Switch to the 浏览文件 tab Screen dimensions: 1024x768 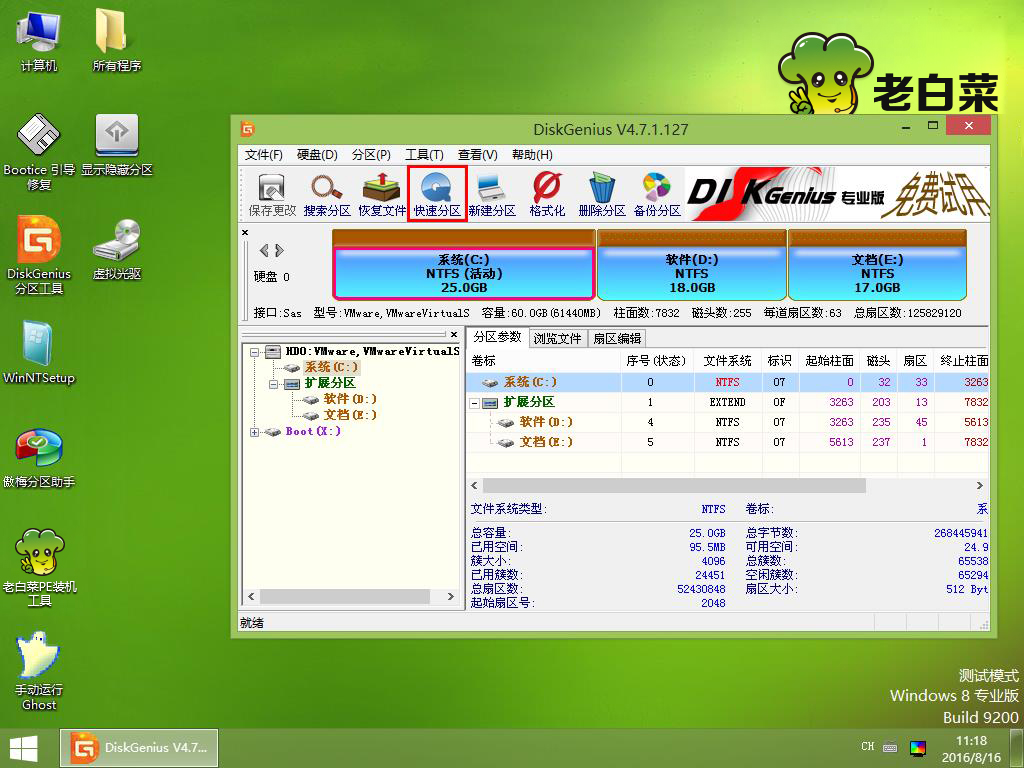point(557,338)
